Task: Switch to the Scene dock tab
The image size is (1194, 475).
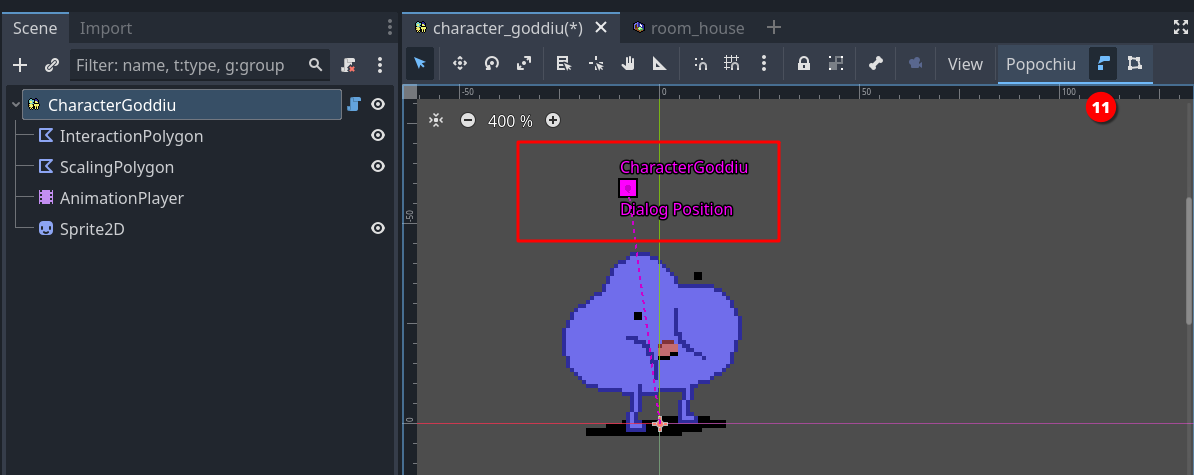Action: click(35, 28)
